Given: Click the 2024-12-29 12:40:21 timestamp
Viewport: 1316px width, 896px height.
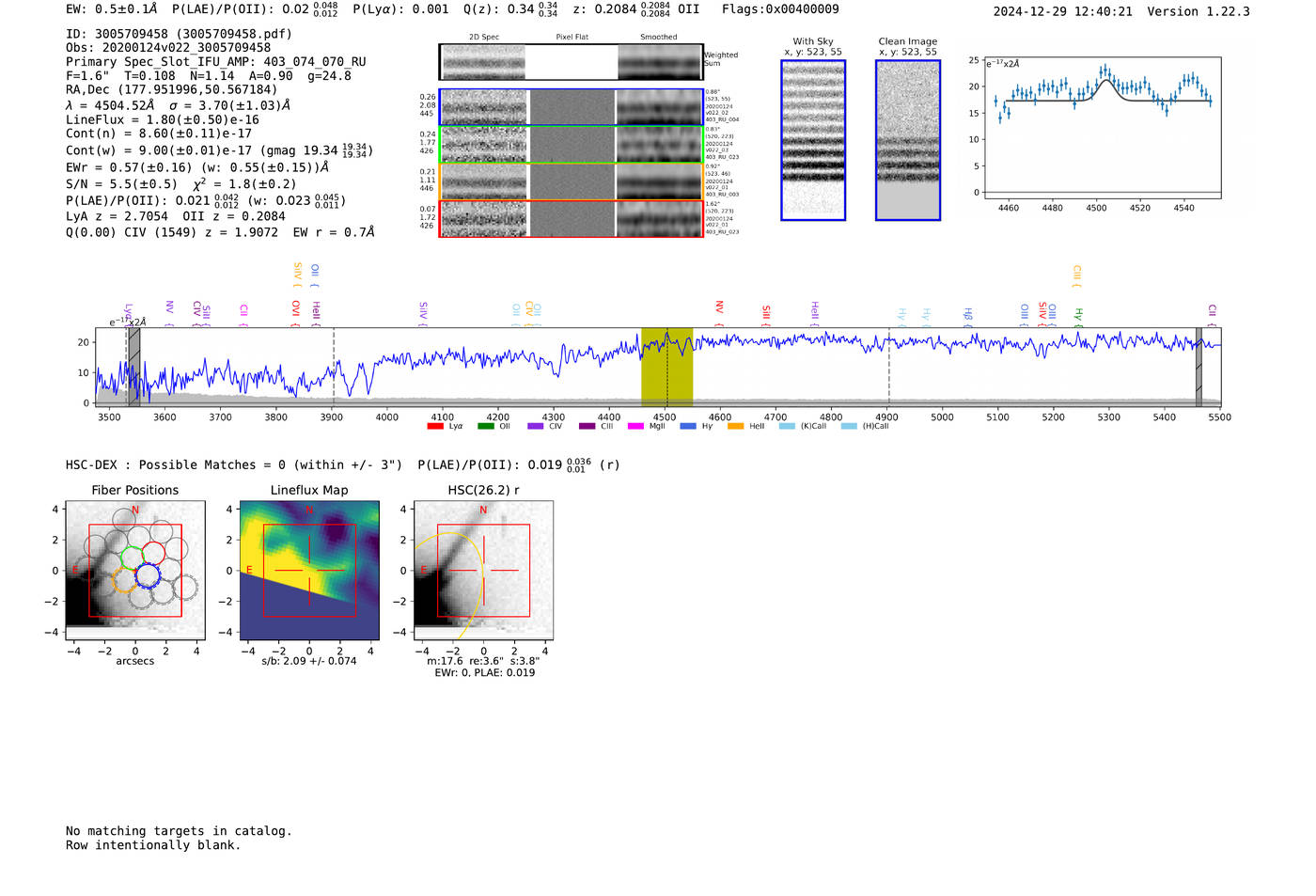Looking at the screenshot, I should click(x=1063, y=11).
